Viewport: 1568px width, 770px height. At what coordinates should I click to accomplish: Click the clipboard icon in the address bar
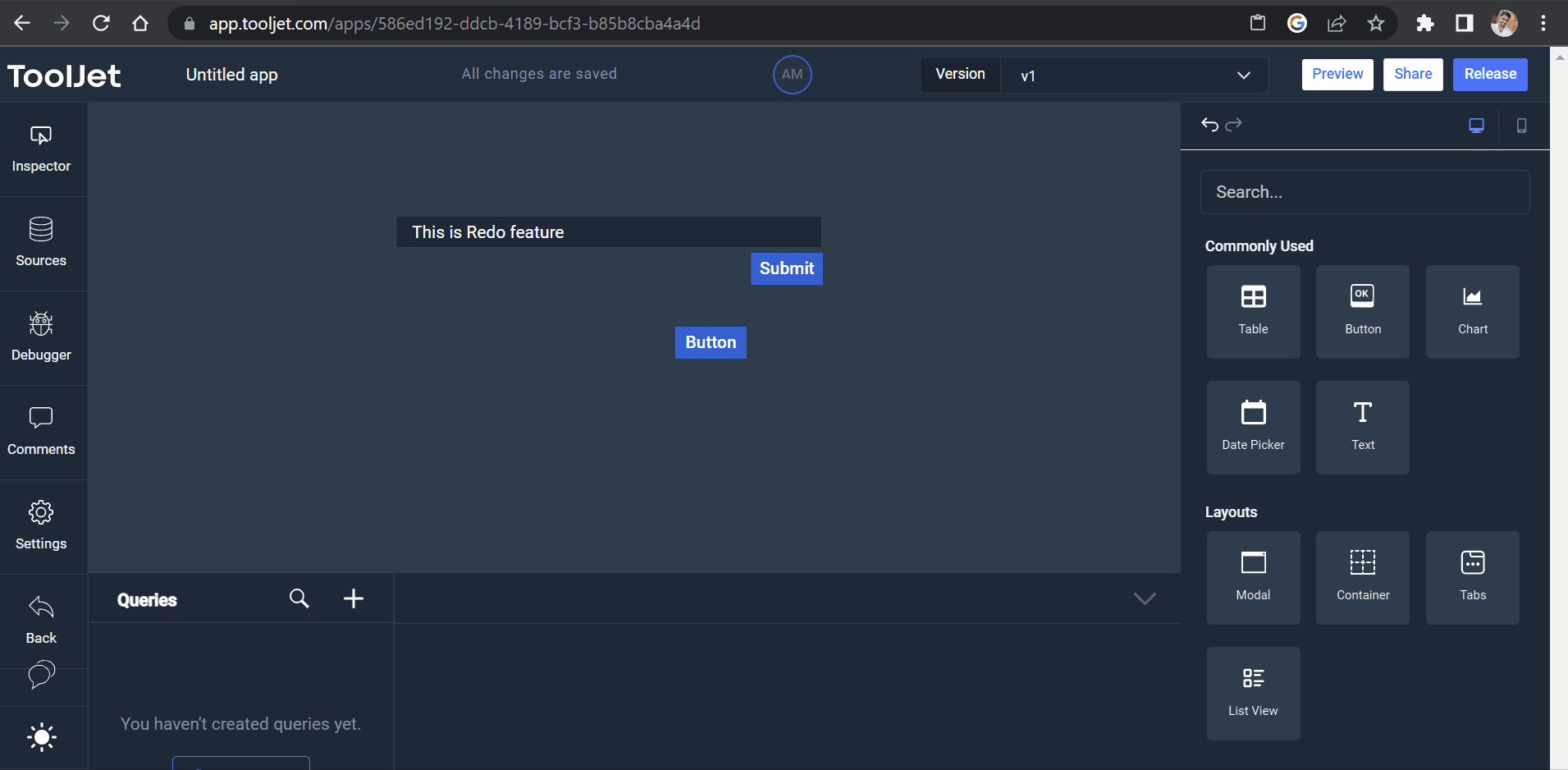point(1258,23)
